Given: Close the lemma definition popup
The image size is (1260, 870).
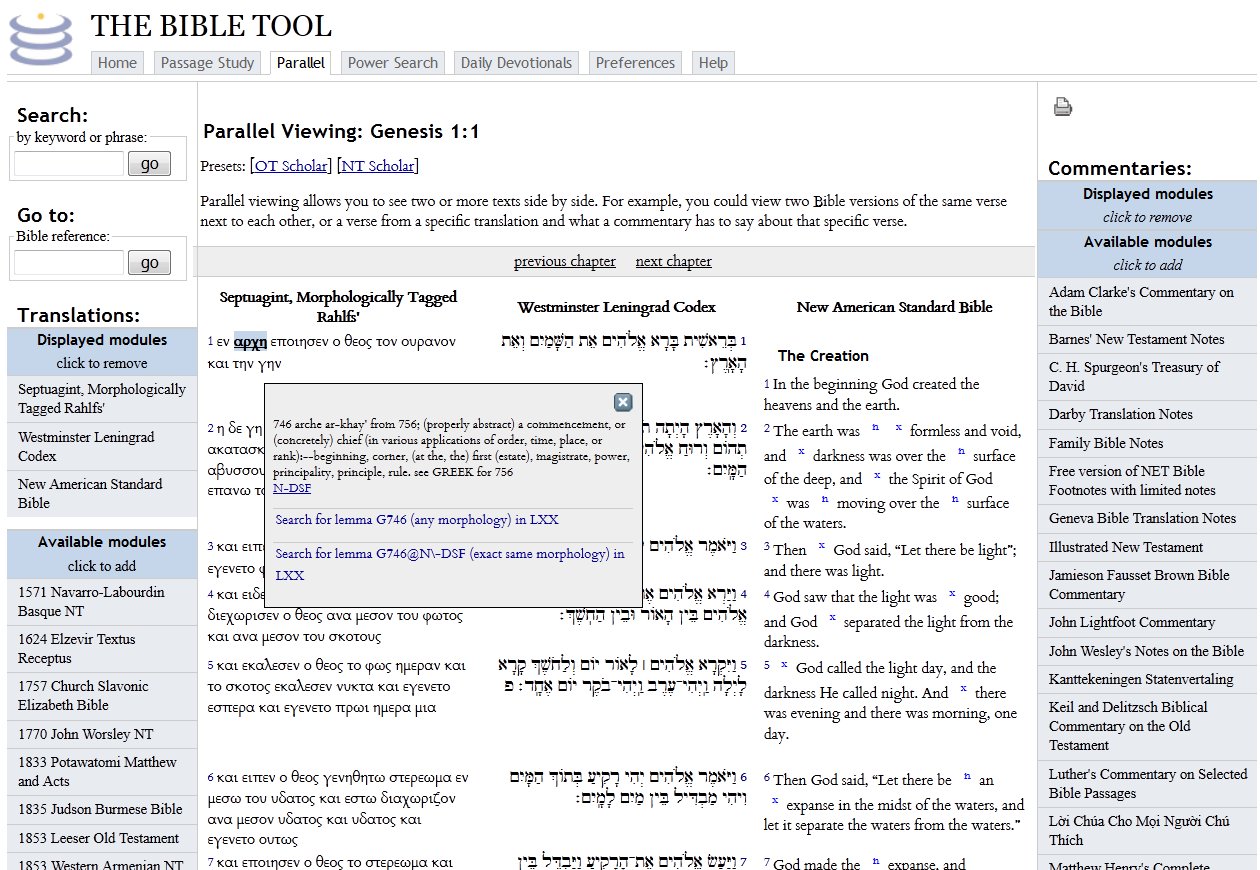Looking at the screenshot, I should tap(623, 402).
